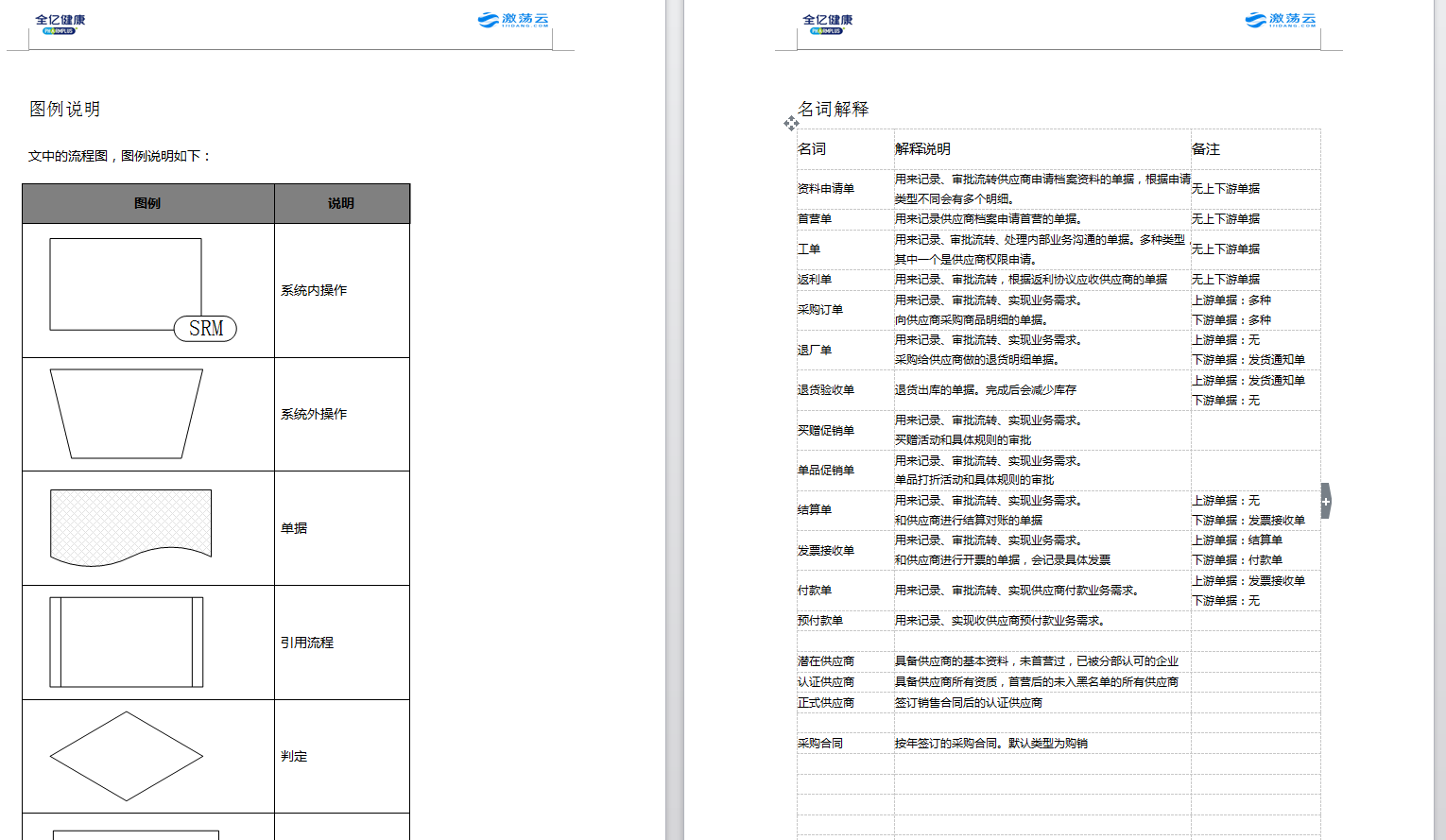Click 买赠活动和具体规则的审批
The image size is (1446, 840).
click(962, 440)
